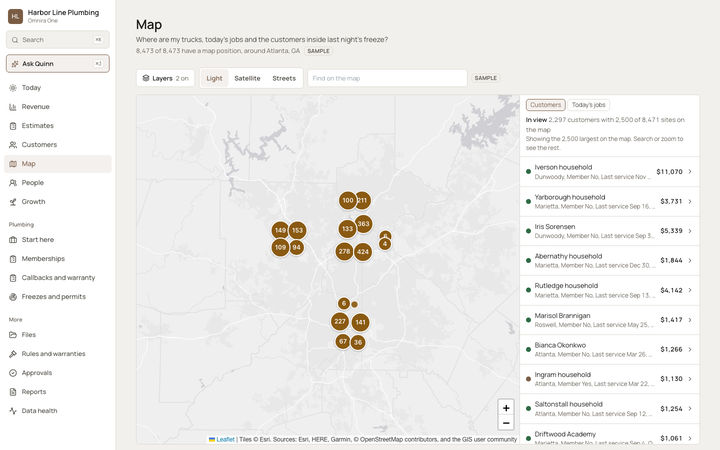The width and height of the screenshot is (720, 450).
Task: Click the Files folder icon
Action: click(x=13, y=335)
